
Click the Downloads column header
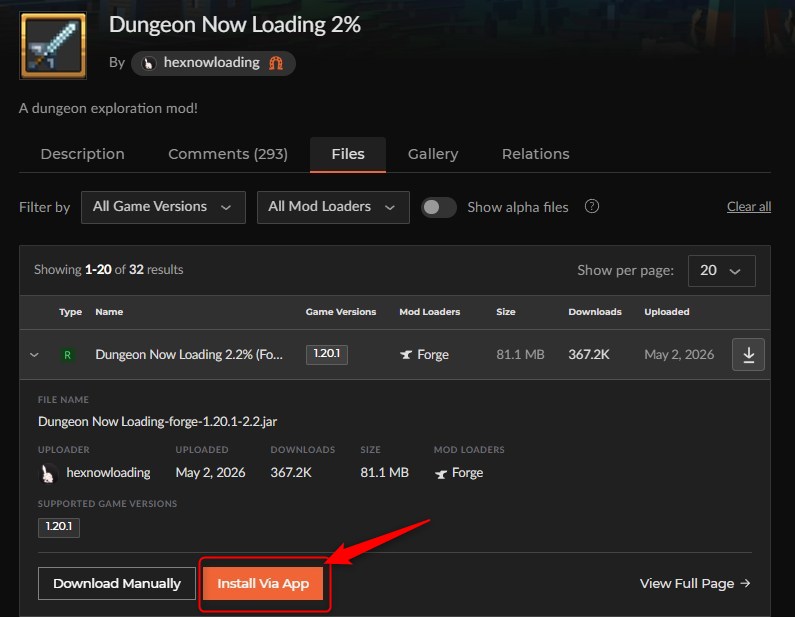(x=595, y=312)
